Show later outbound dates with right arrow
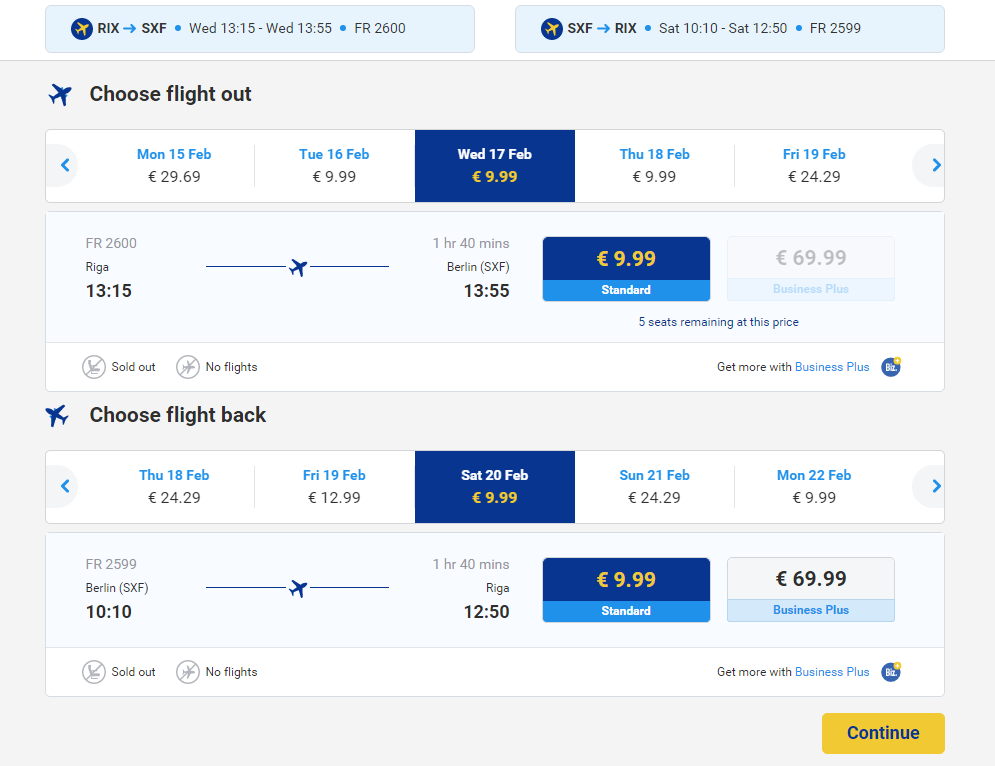The width and height of the screenshot is (995, 766). tap(937, 166)
